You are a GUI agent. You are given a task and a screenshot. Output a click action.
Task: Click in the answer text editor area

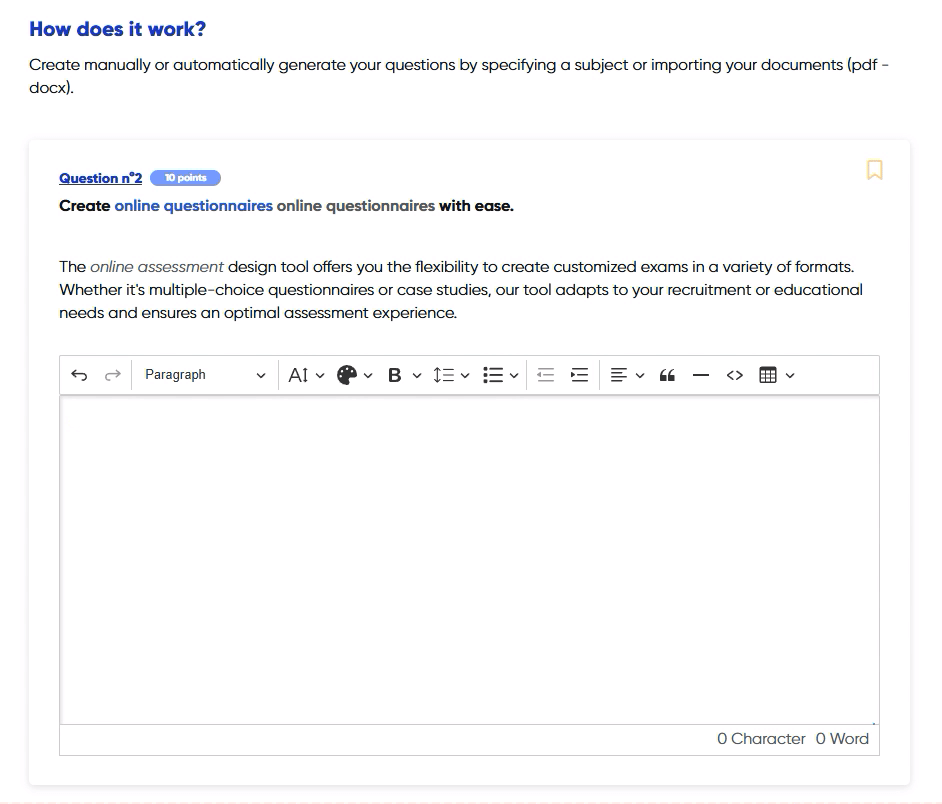click(469, 560)
